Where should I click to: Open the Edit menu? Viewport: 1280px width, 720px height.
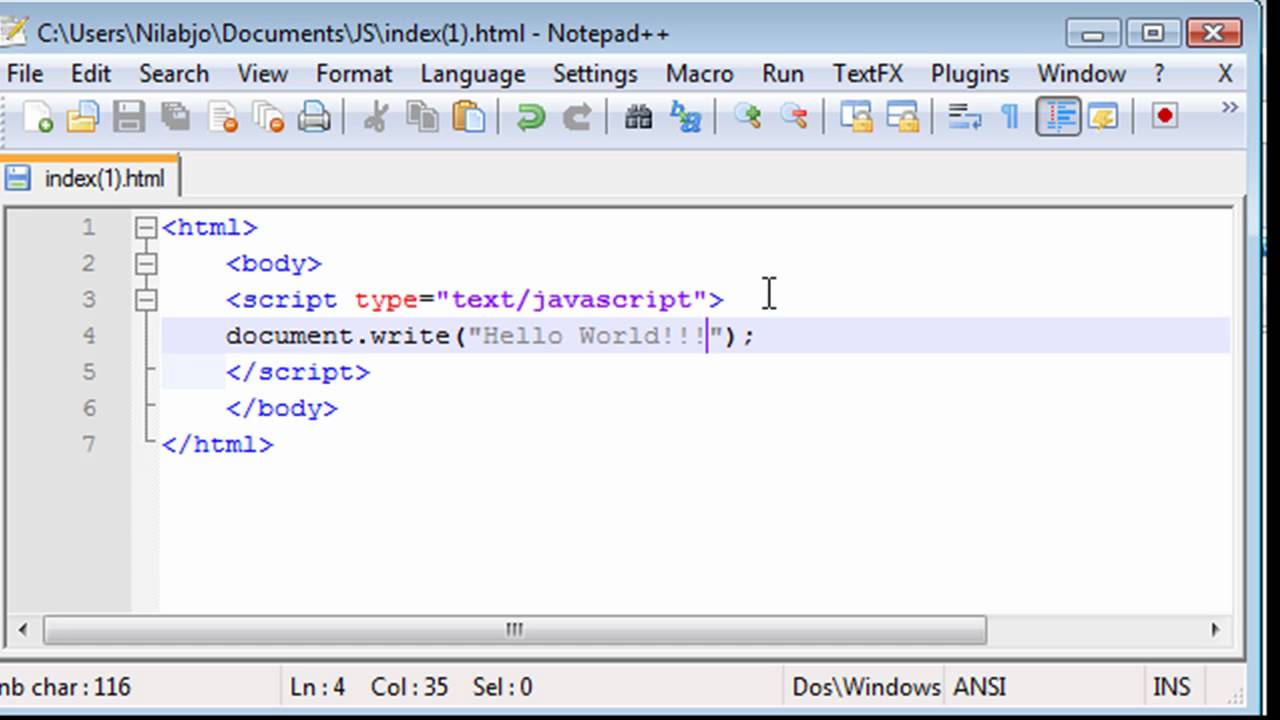[x=91, y=74]
